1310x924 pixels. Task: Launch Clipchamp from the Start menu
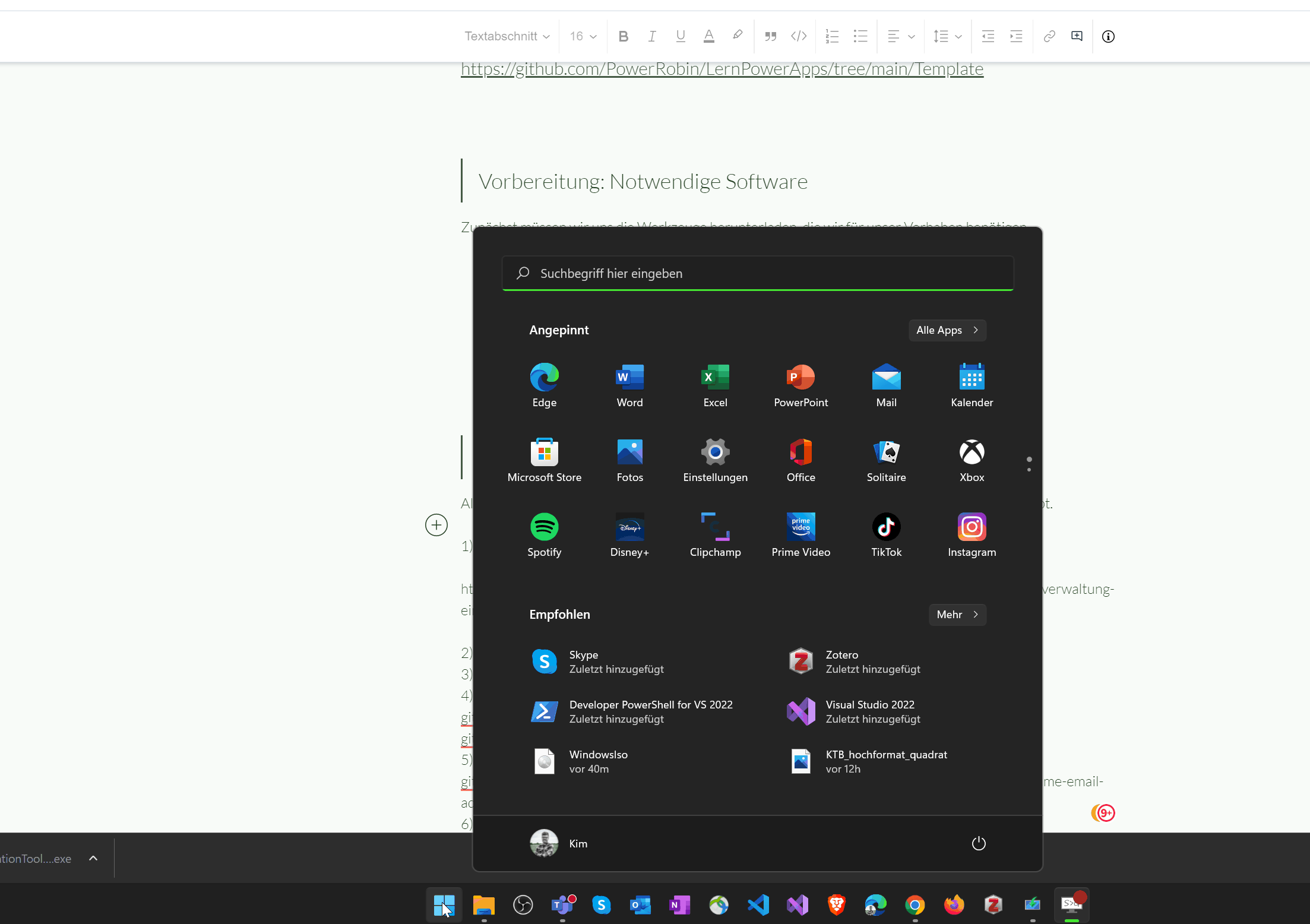(715, 534)
